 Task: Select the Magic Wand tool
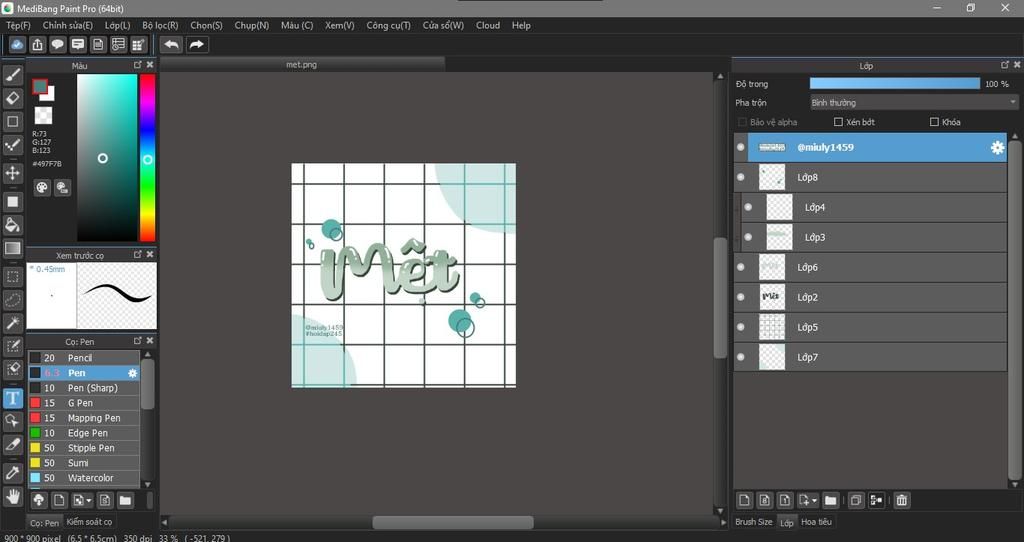(12, 323)
